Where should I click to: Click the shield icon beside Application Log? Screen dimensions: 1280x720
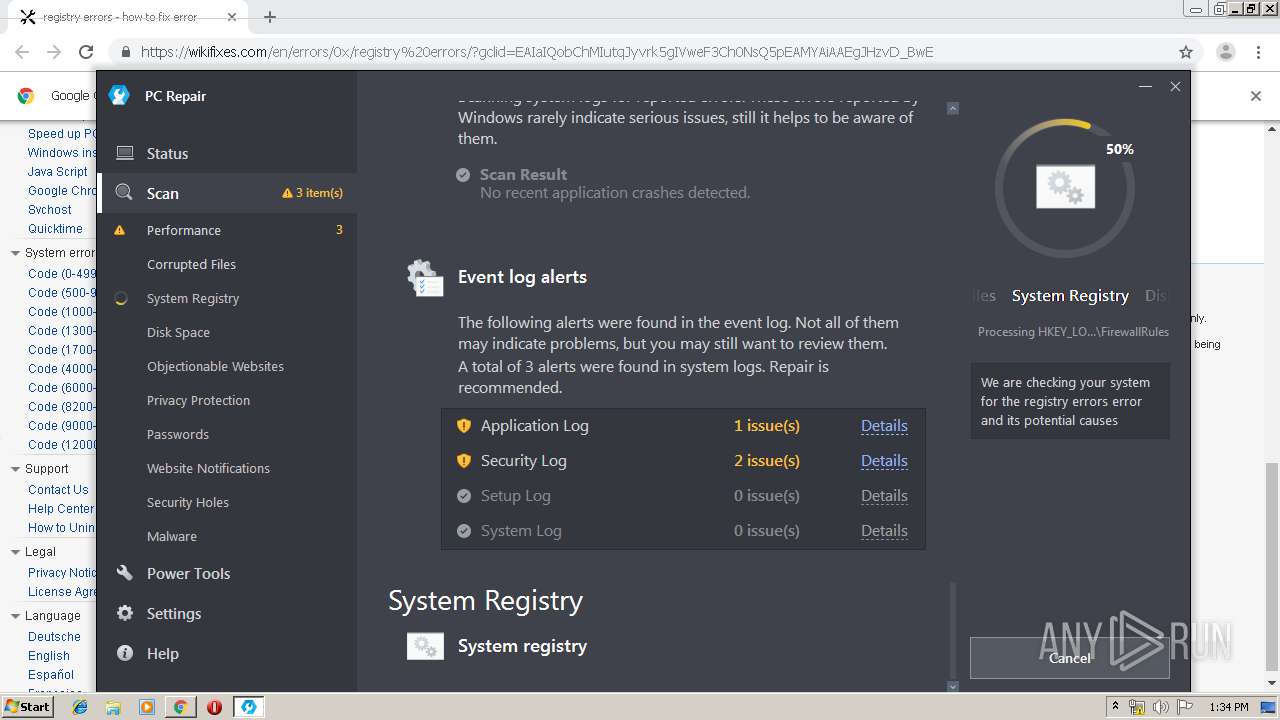pyautogui.click(x=464, y=426)
